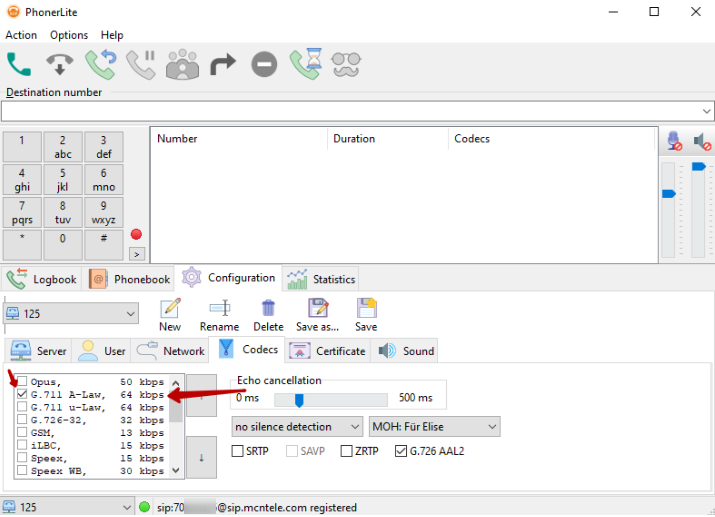Uncheck the G.726 AAL2 option
Viewport: 715px width, 517px height.
401,451
